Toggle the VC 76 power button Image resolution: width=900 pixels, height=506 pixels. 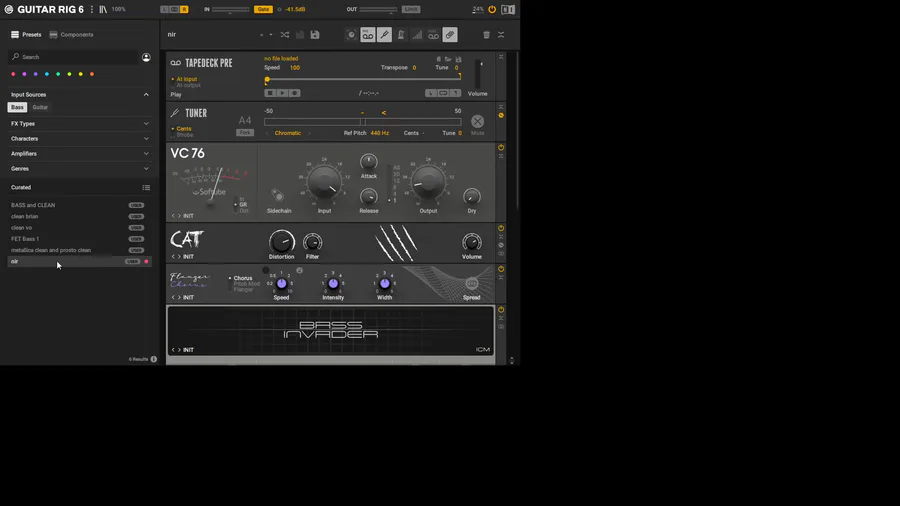pos(501,147)
